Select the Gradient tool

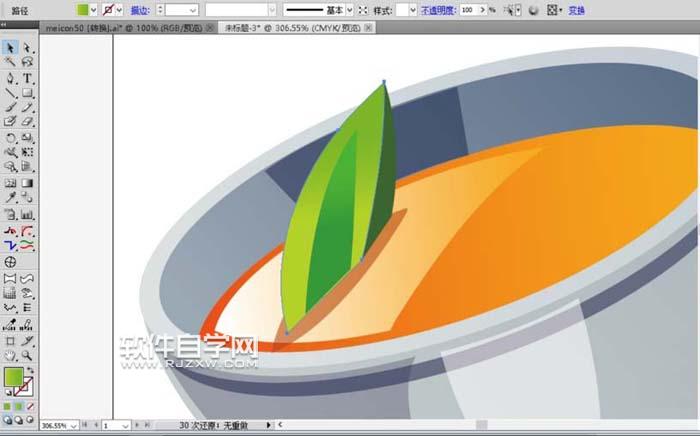pos(27,183)
